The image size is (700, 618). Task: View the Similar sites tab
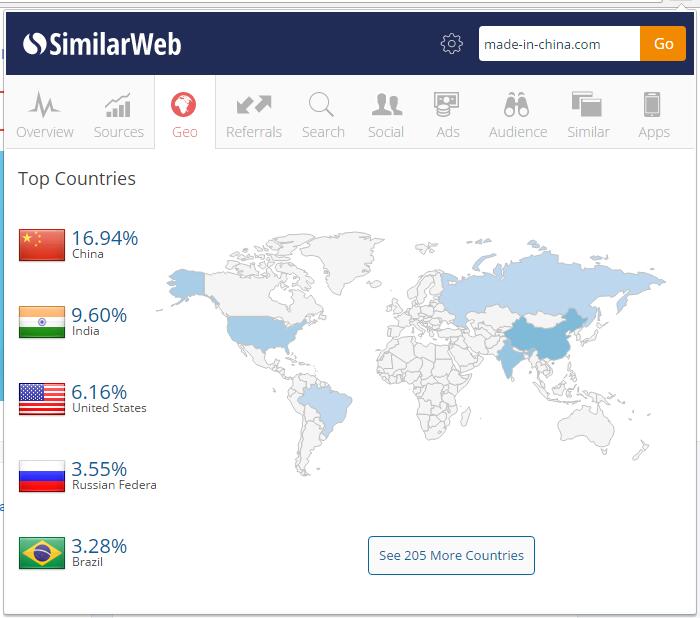[587, 115]
